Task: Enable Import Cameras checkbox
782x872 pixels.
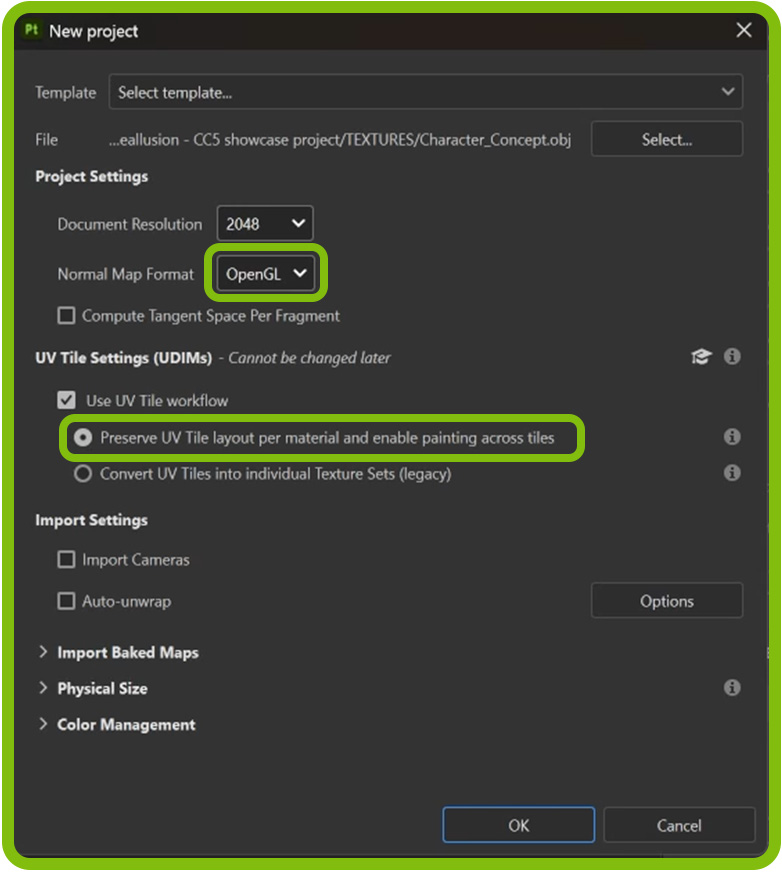Action: [x=67, y=559]
